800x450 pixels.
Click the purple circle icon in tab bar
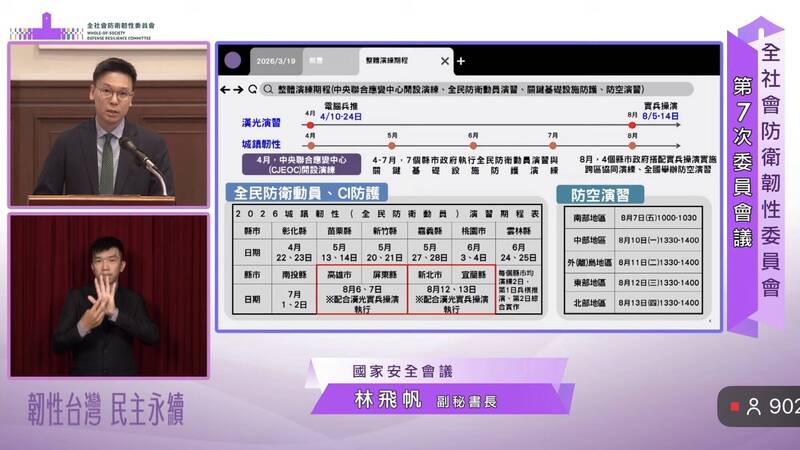[x=232, y=61]
